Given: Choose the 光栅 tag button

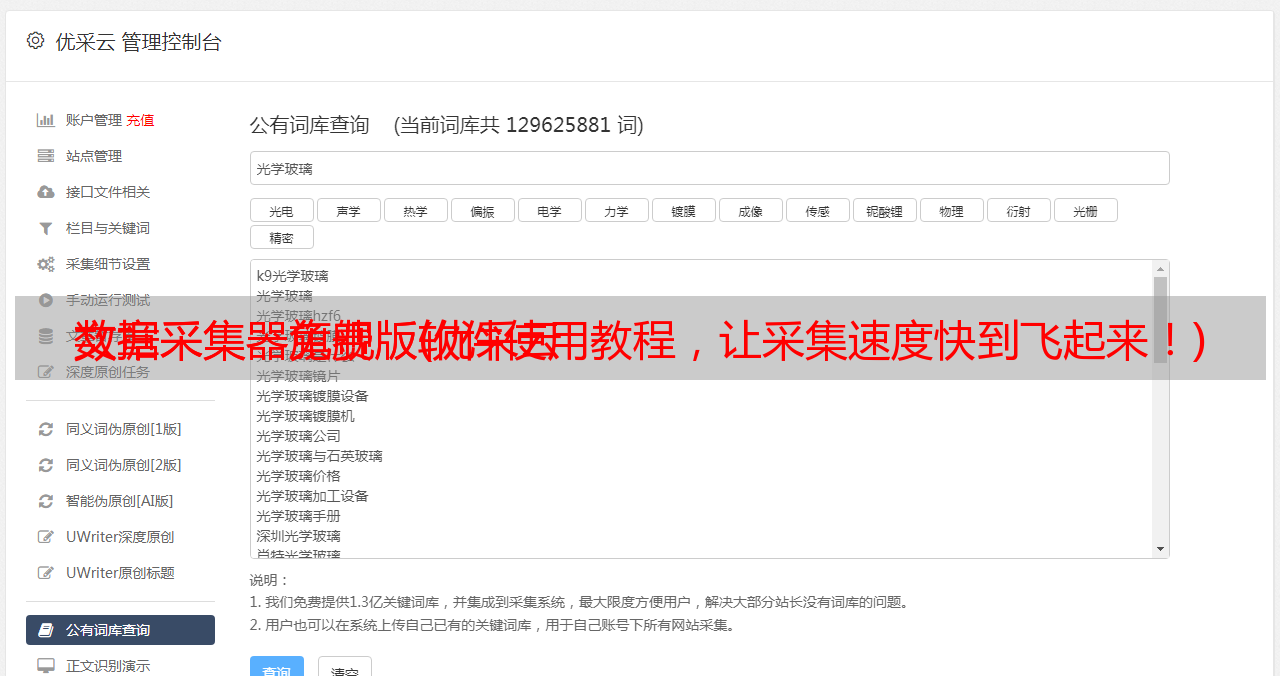Looking at the screenshot, I should (x=1085, y=210).
